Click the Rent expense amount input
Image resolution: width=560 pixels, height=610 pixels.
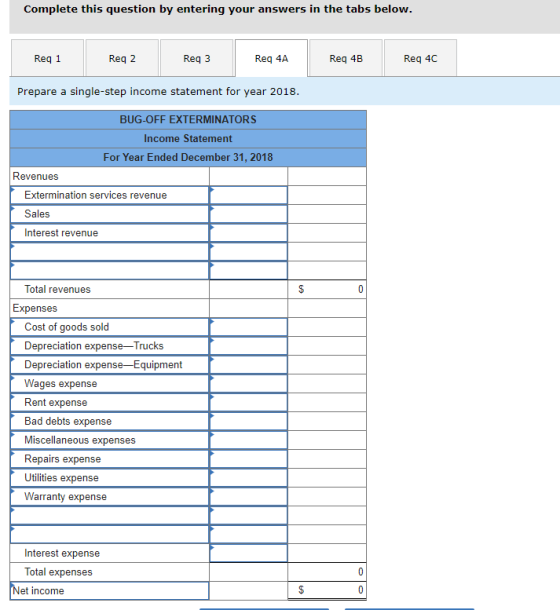[x=249, y=403]
